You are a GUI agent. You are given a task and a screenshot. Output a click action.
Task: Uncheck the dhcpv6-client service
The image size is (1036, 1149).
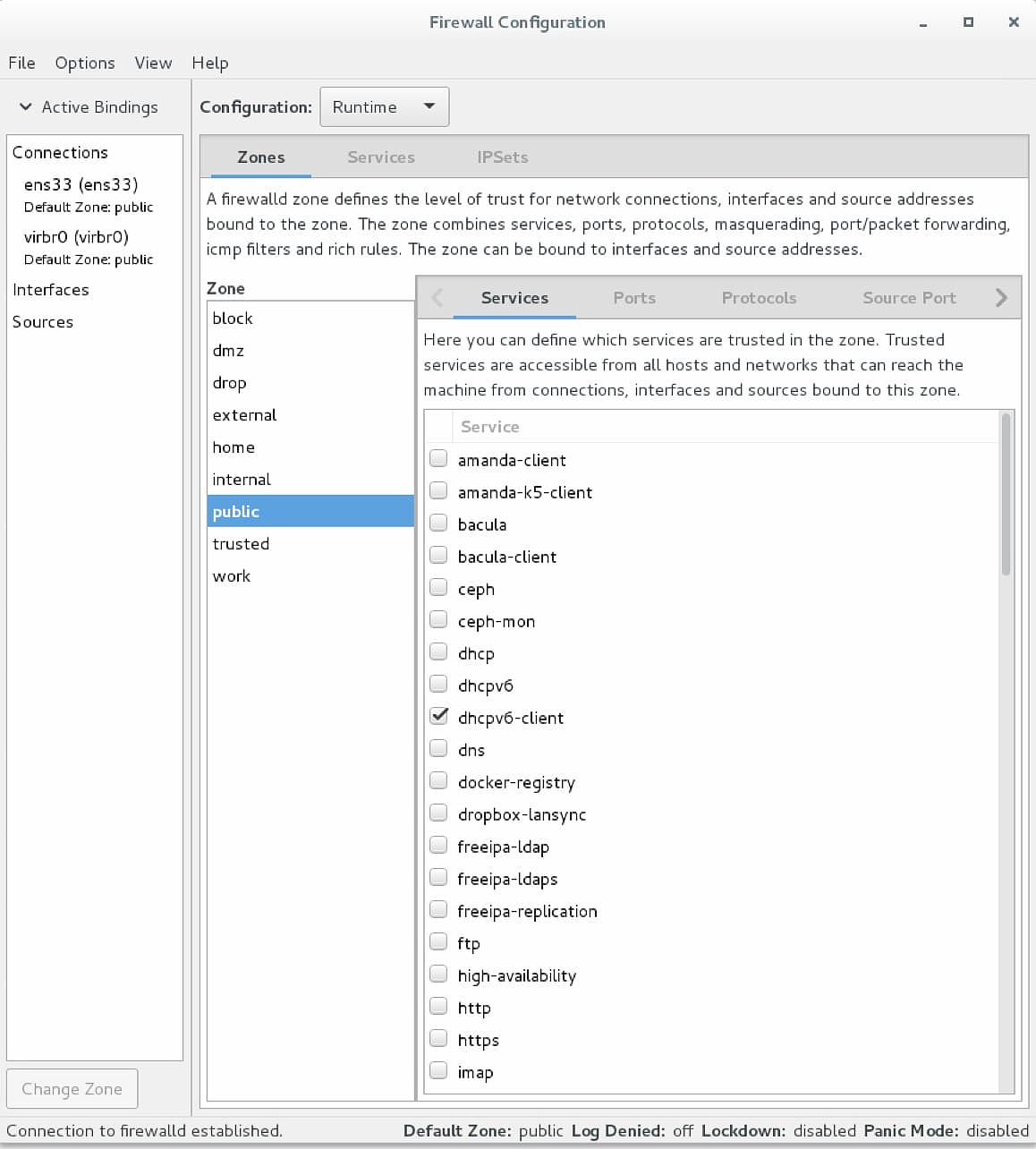(x=438, y=717)
